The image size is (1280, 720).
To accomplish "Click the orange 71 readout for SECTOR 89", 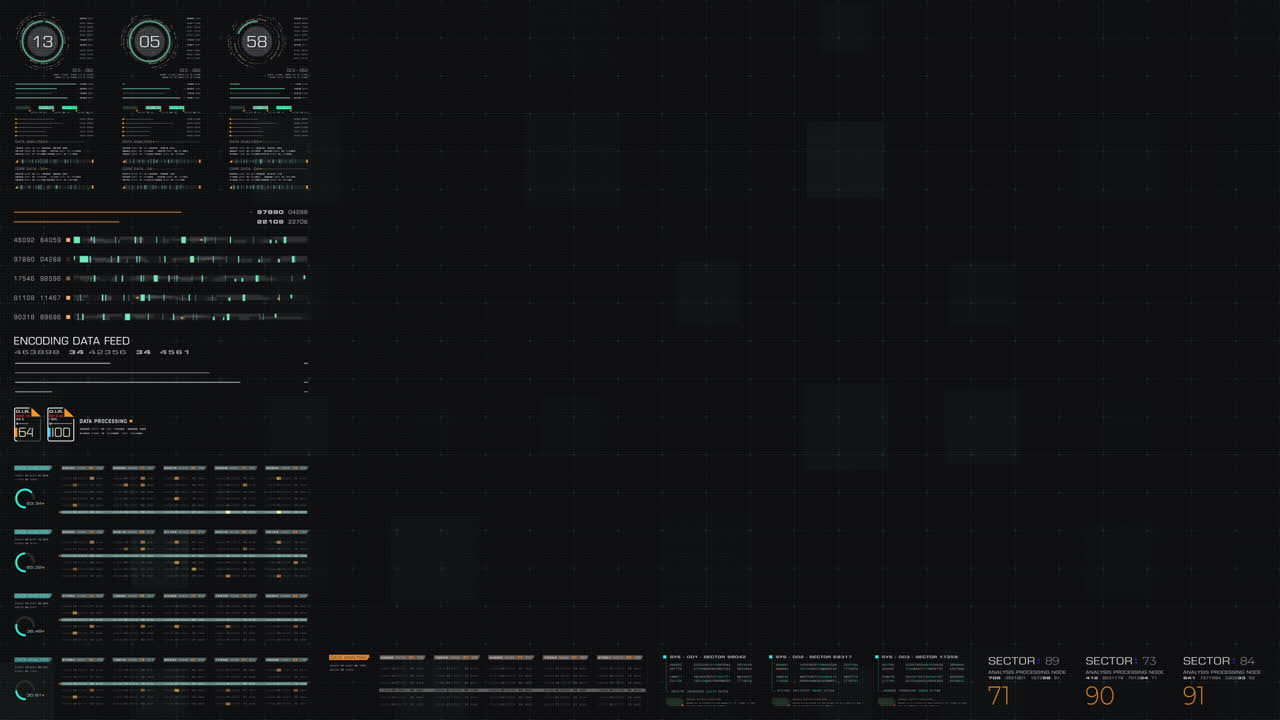I will (x=997, y=694).
